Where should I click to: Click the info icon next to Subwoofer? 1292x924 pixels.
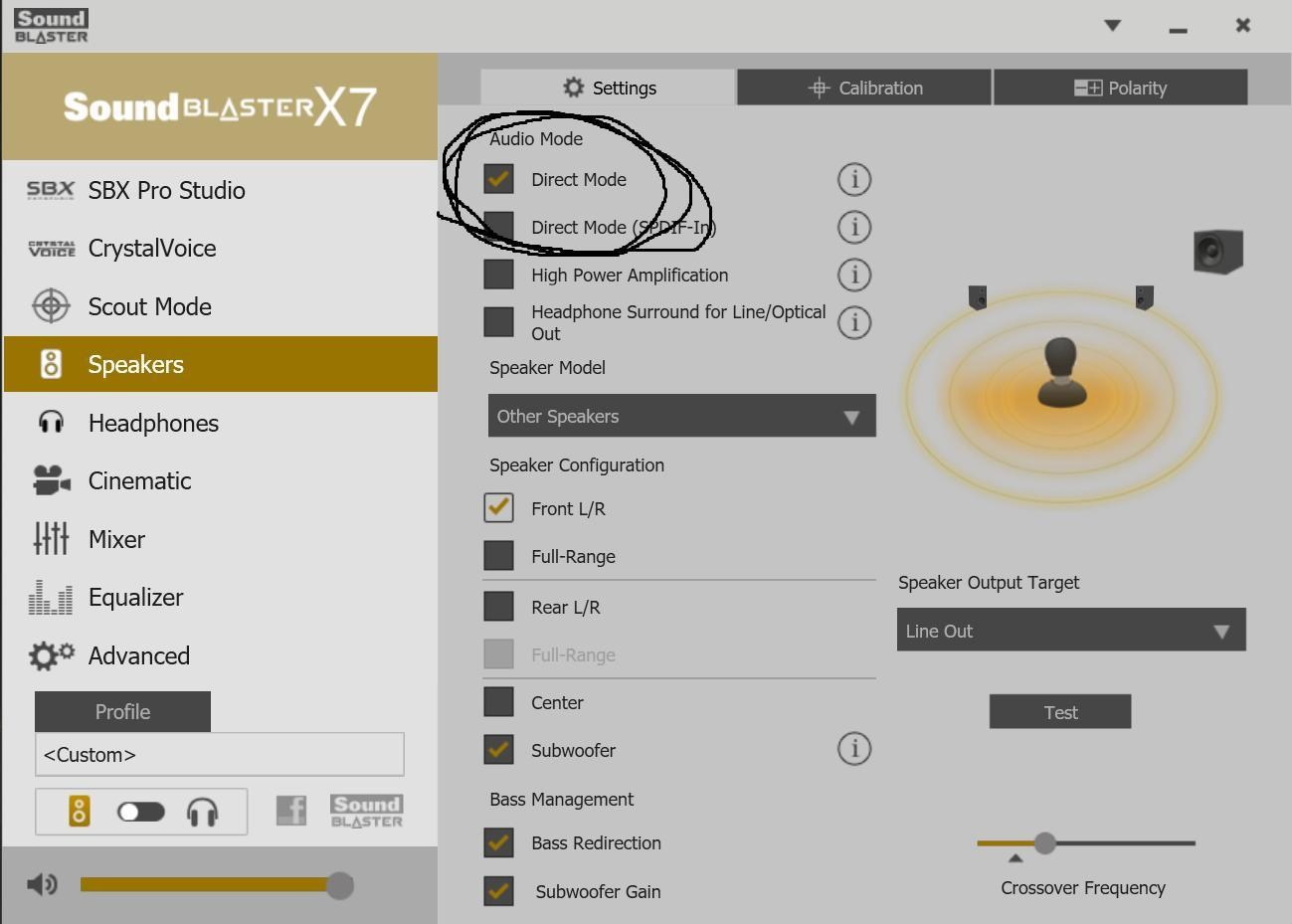(853, 749)
